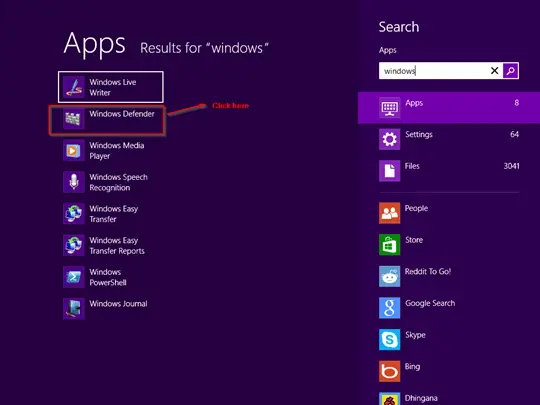Click 'Windows Easy Transfer Reports' text
Viewport: 540px width, 405px height.
(117, 246)
